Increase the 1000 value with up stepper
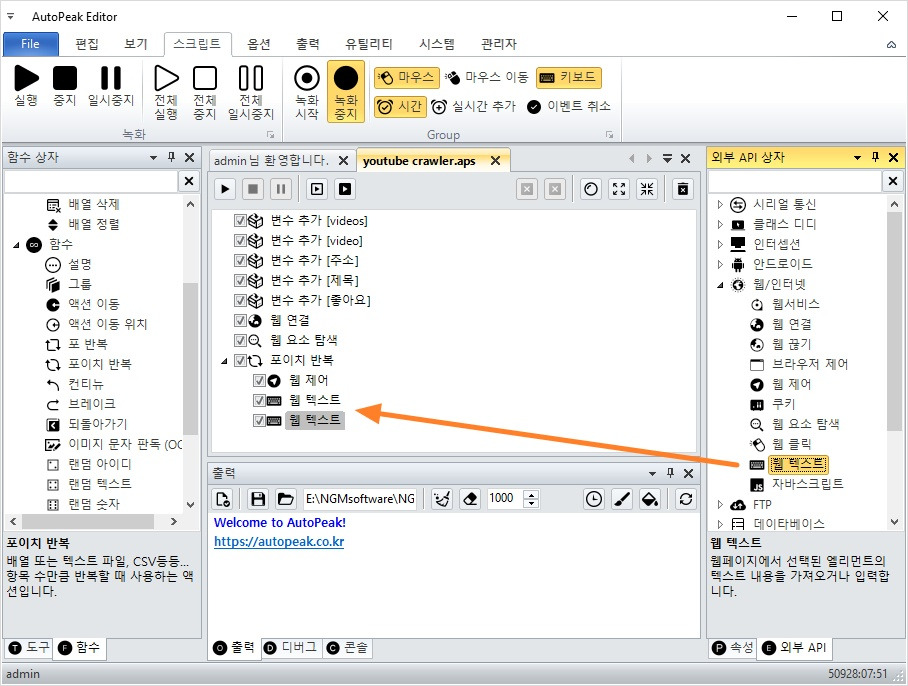This screenshot has height=686, width=908. coord(531,494)
